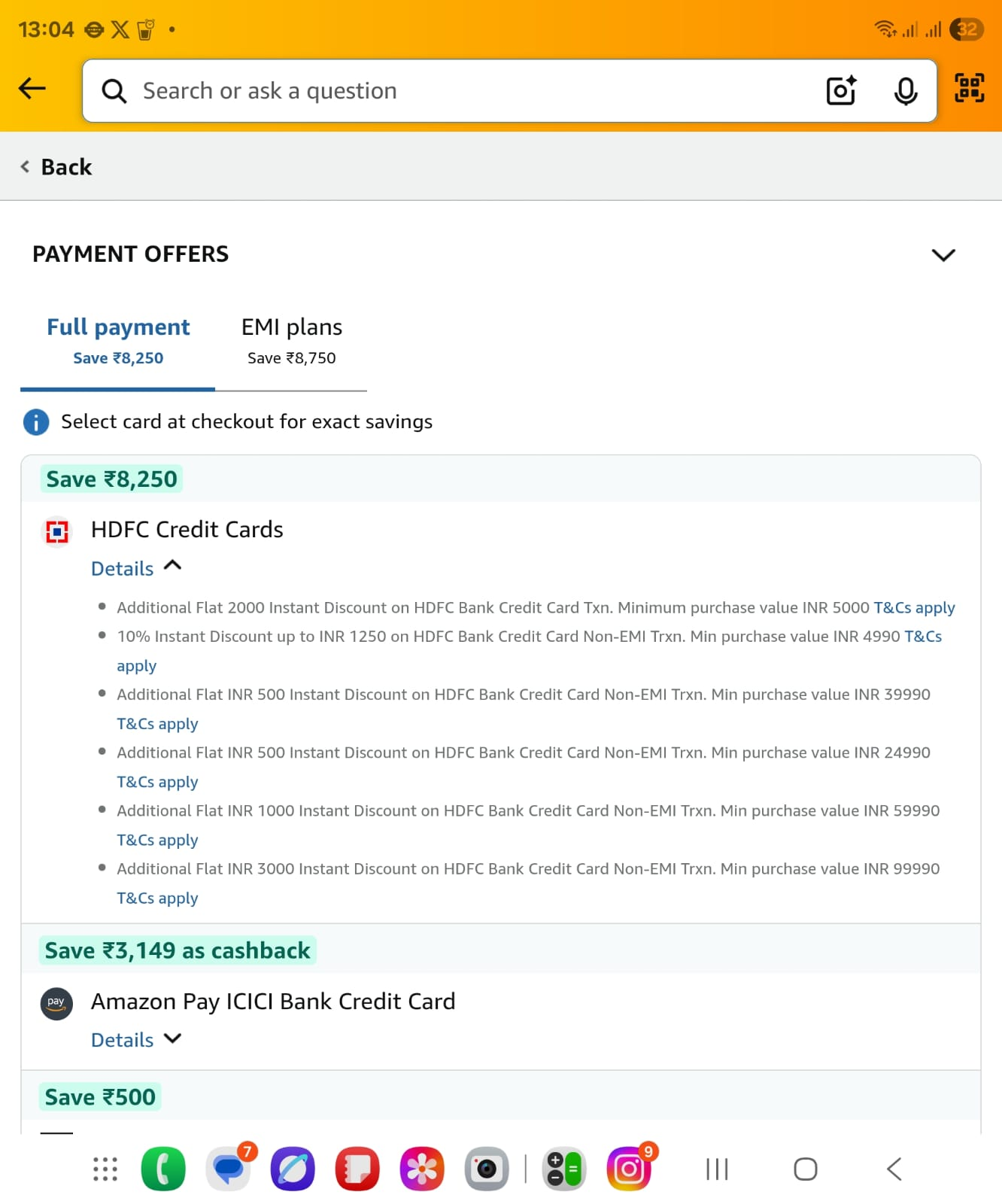Open the Calculator app in dock

point(564,1169)
